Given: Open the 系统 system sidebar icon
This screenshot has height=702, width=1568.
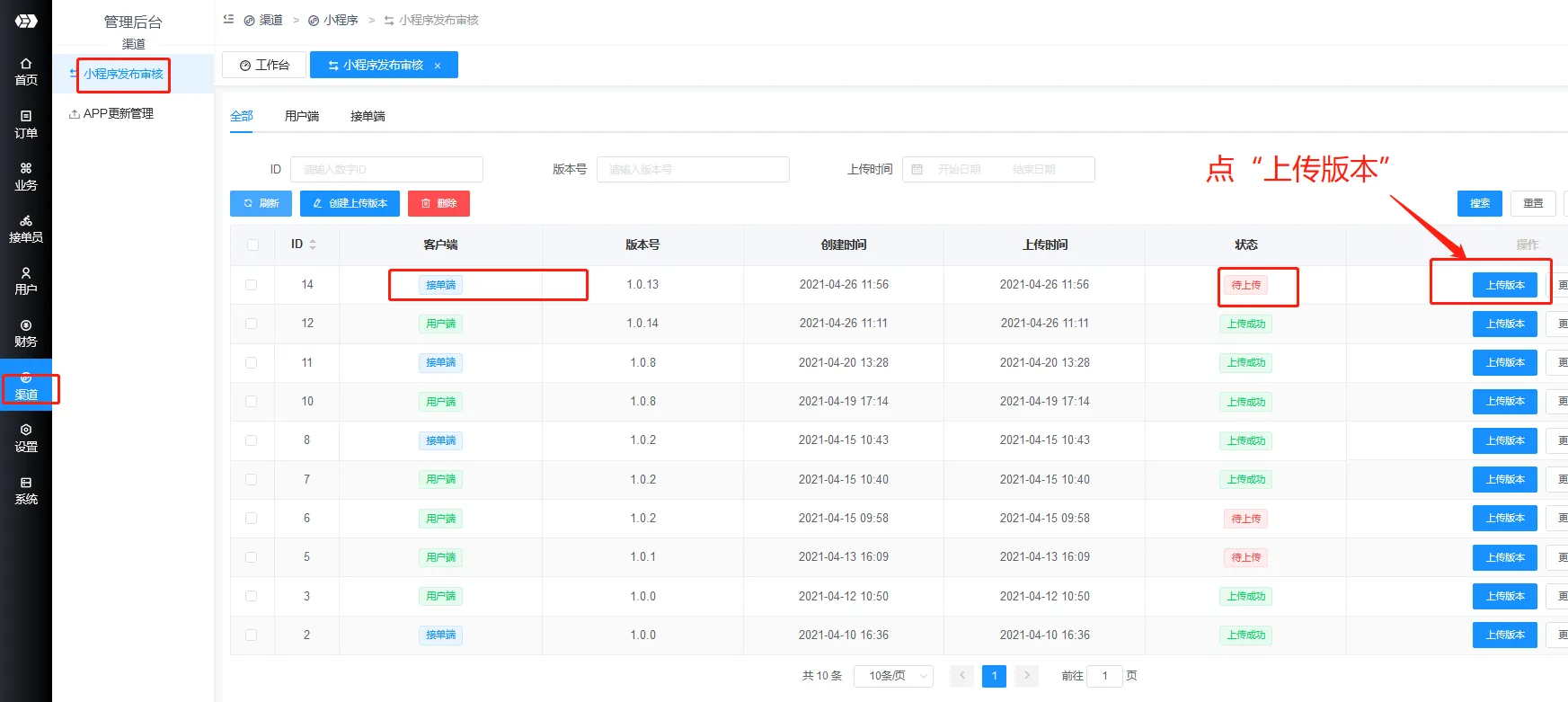Looking at the screenshot, I should [26, 490].
